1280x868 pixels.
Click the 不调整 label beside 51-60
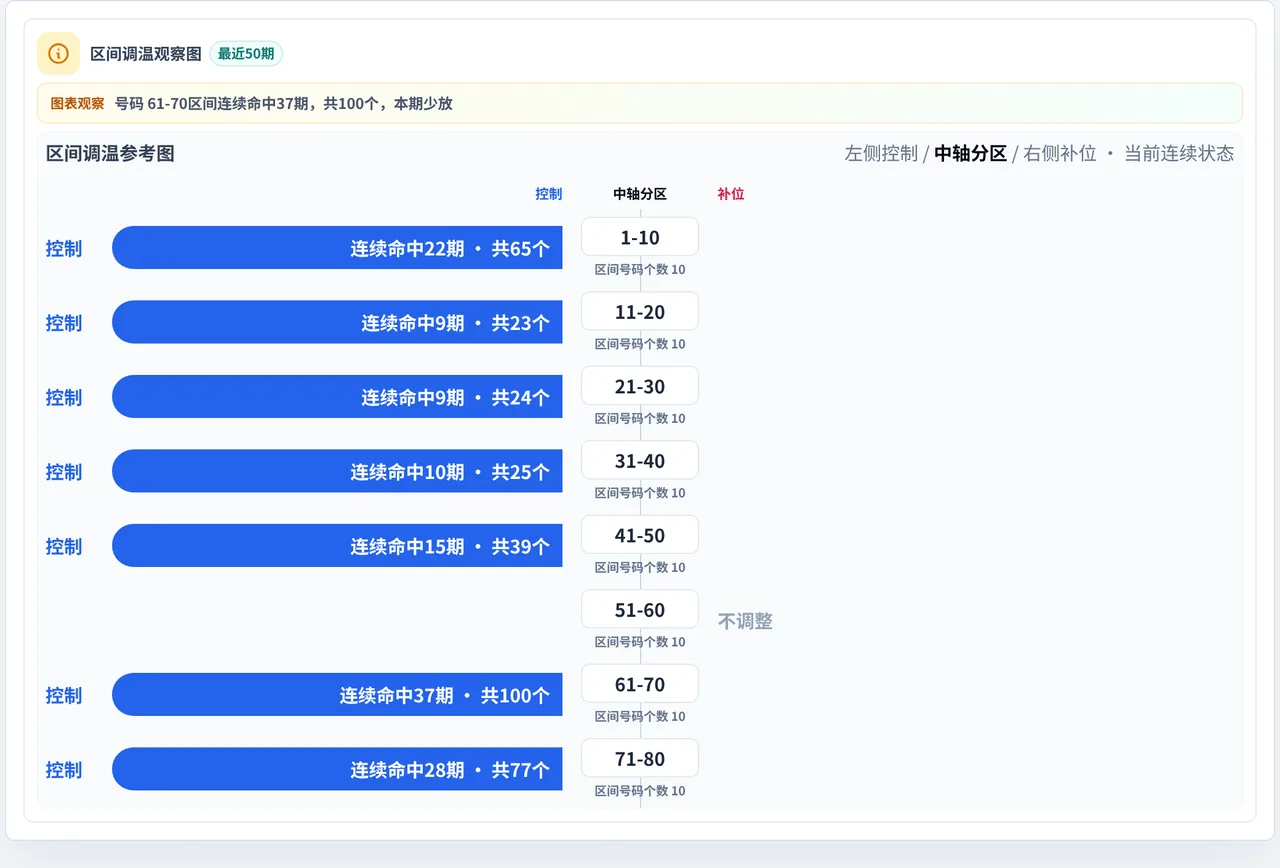745,621
